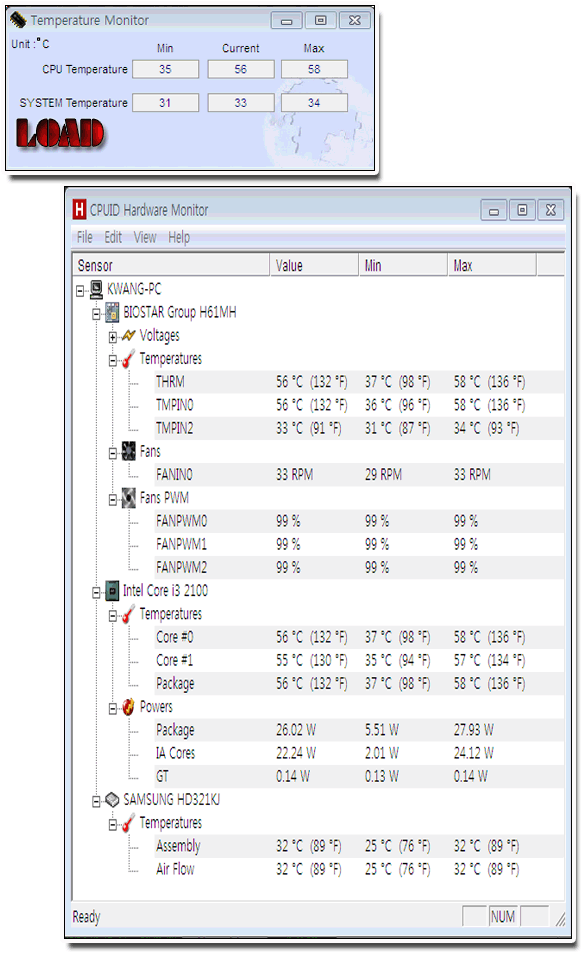Viewport: 582px width, 964px height.
Task: Collapse the KWANG-PC root node
Action: tap(80, 290)
